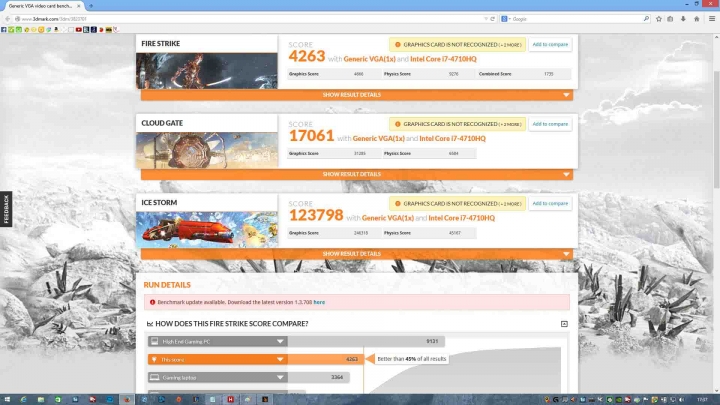Click the Fire Strike thumbnail image

(207, 71)
